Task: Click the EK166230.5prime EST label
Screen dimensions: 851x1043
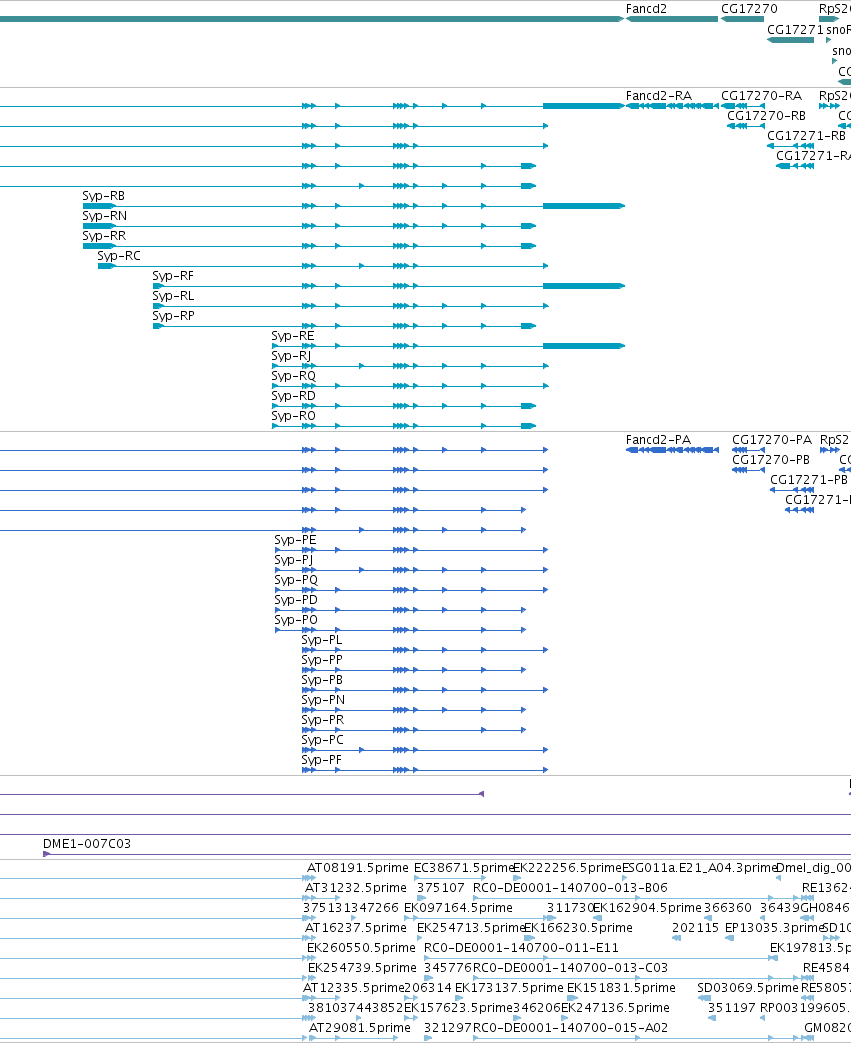Action: tap(578, 927)
